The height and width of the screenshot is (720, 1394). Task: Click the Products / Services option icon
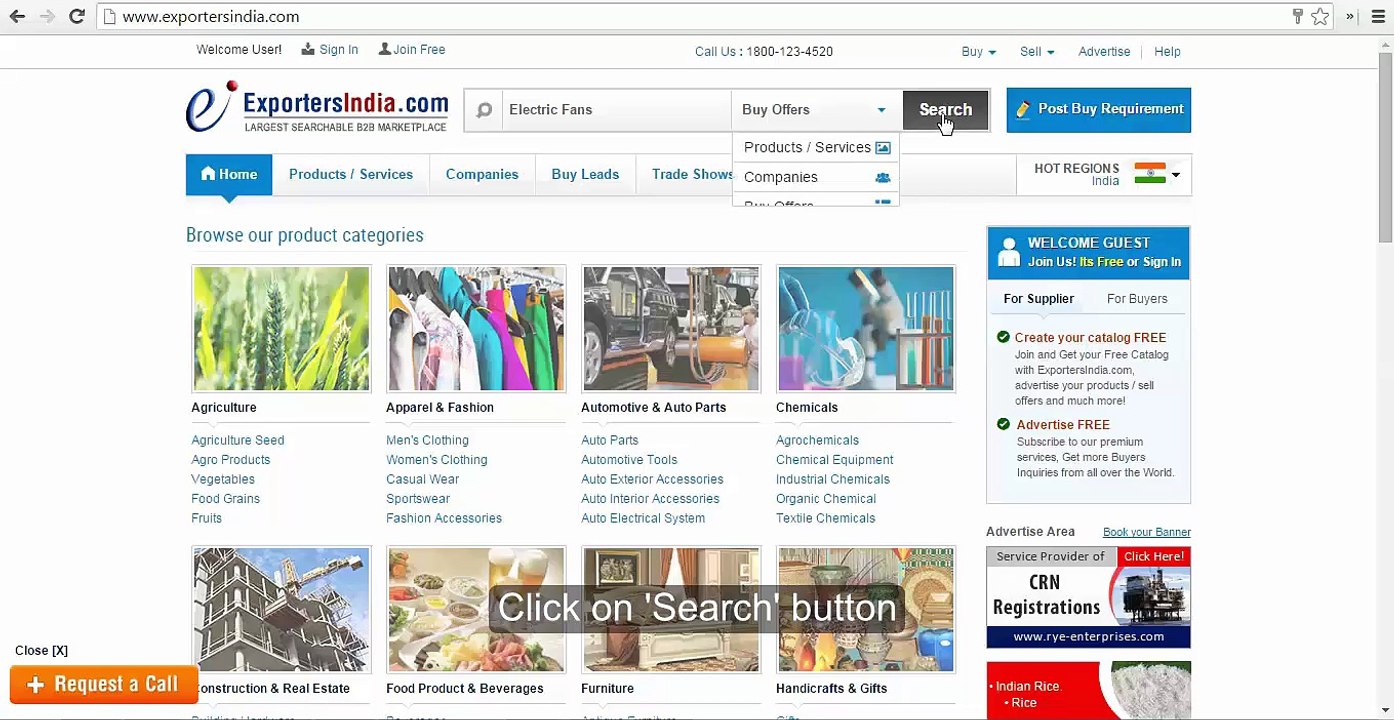(x=883, y=148)
